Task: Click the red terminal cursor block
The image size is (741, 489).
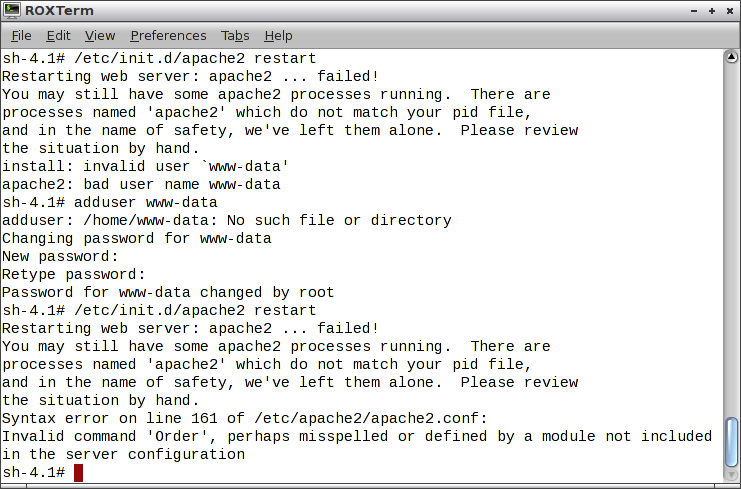Action: coord(78,472)
